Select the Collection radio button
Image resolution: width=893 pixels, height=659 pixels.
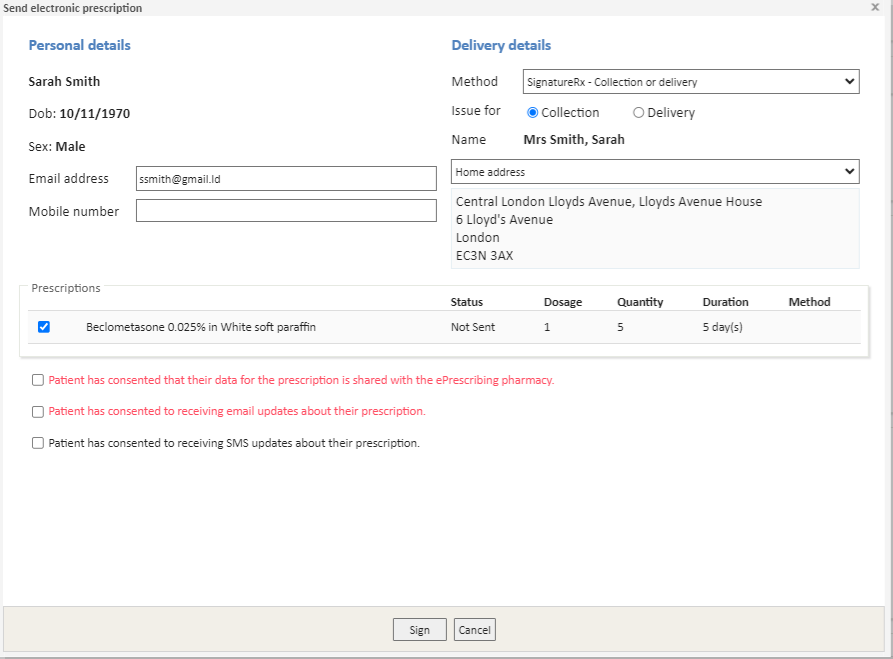[532, 112]
